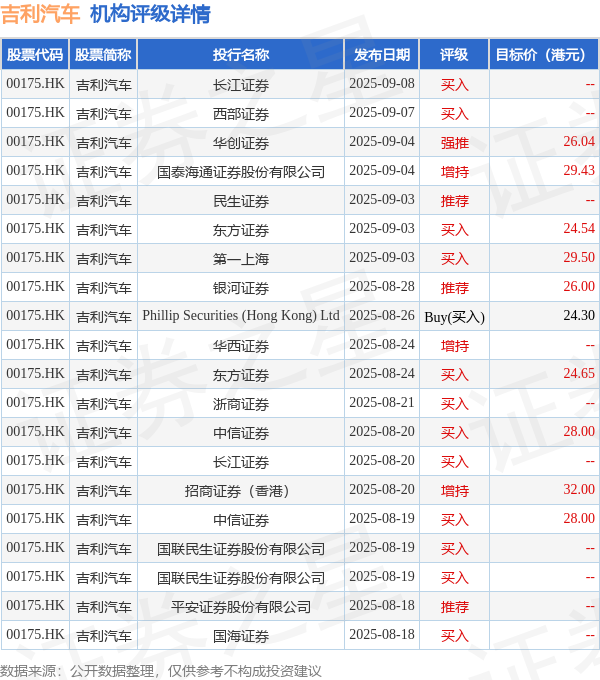Click the 股票代码 column header

click(35, 55)
